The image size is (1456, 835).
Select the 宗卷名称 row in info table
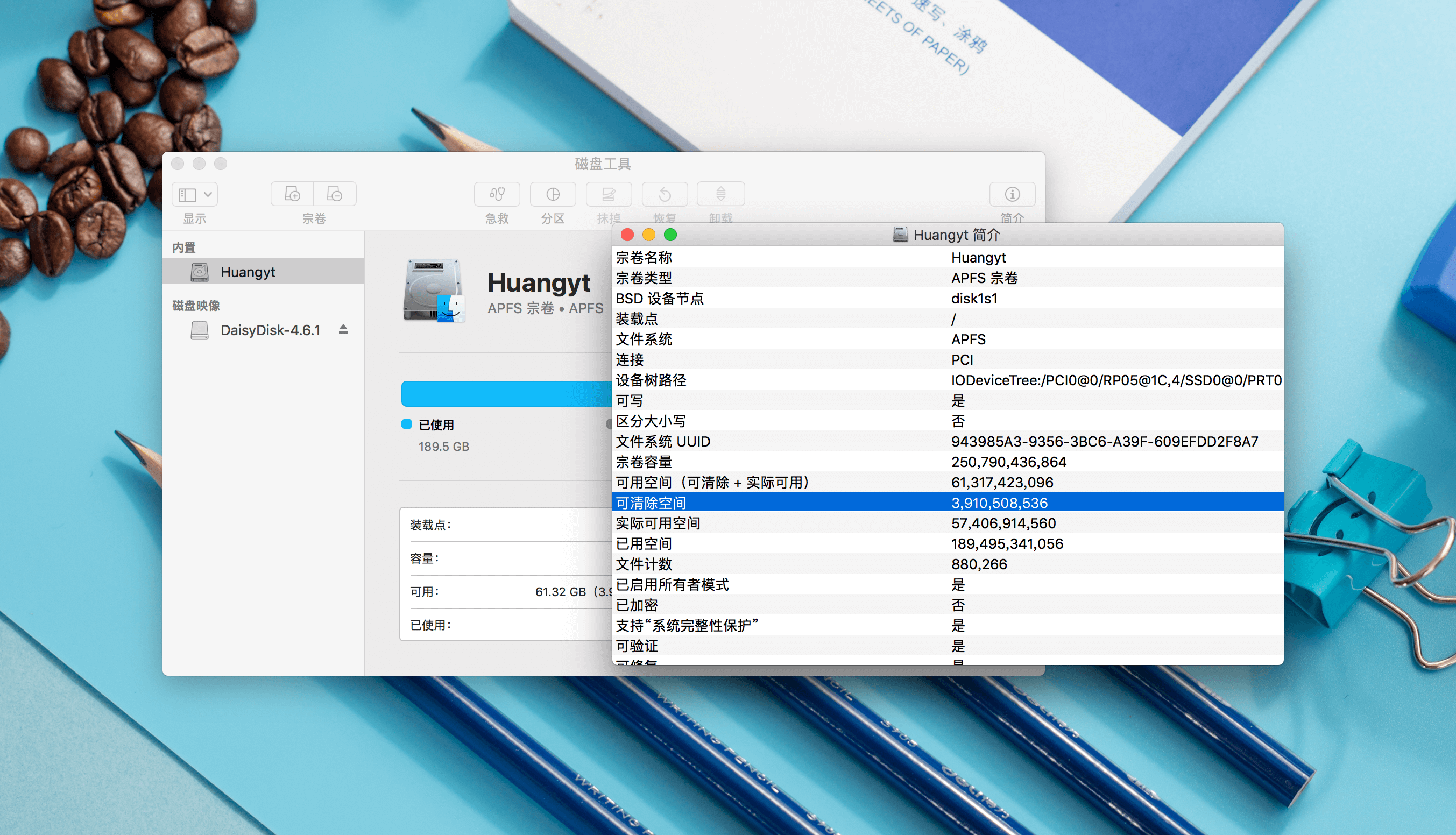pos(948,258)
